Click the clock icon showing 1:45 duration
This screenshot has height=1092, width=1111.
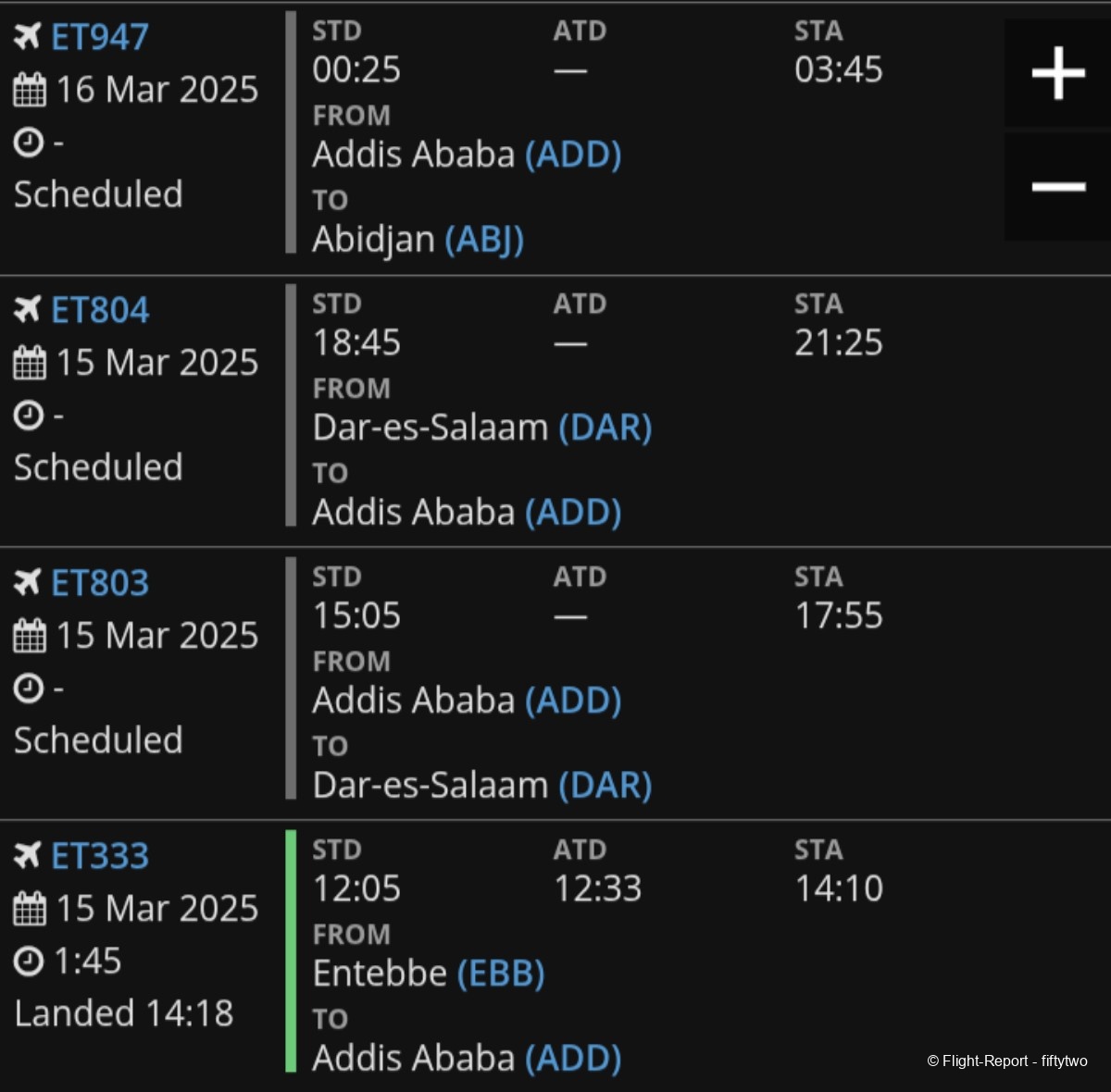(x=29, y=961)
